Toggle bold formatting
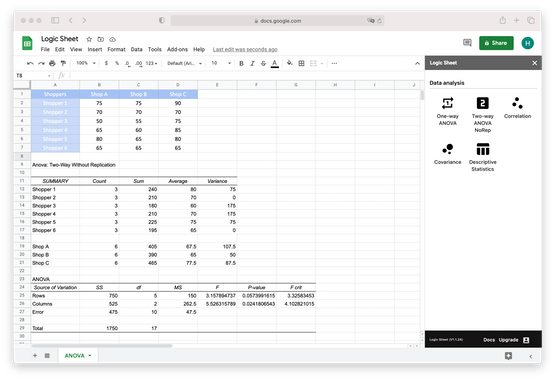555x380 pixels. [x=241, y=63]
